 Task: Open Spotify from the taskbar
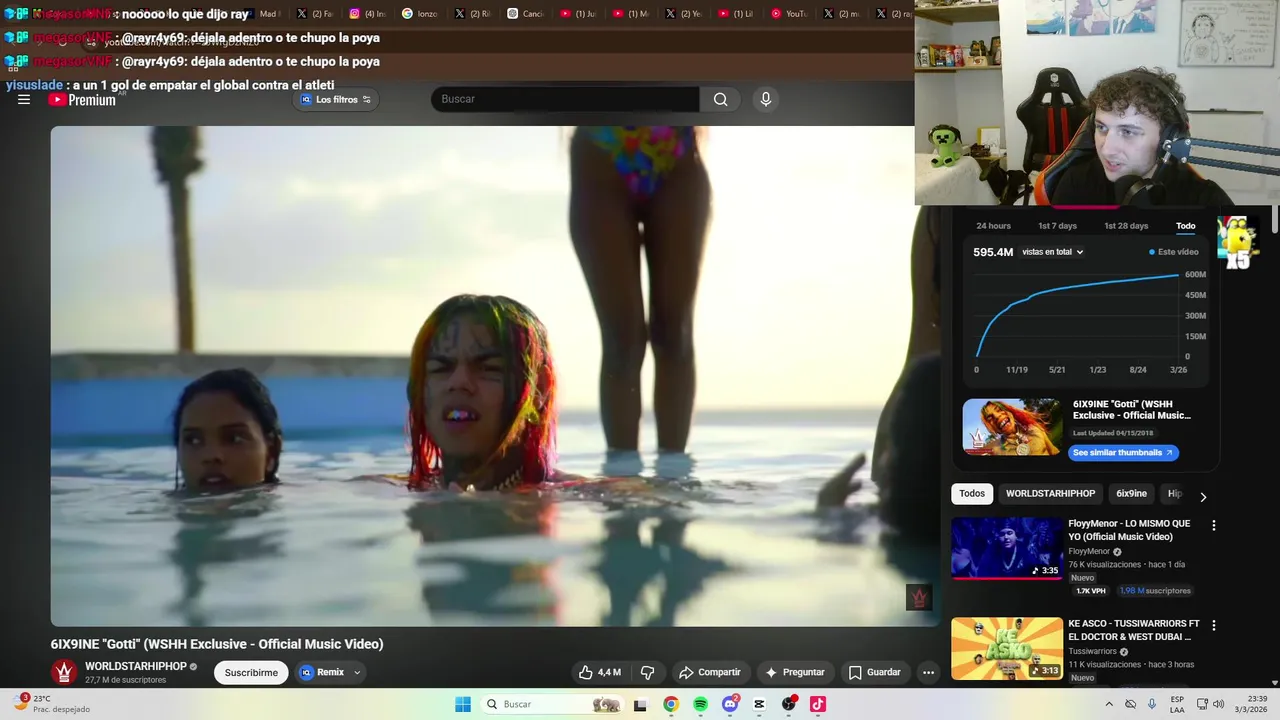click(700, 704)
